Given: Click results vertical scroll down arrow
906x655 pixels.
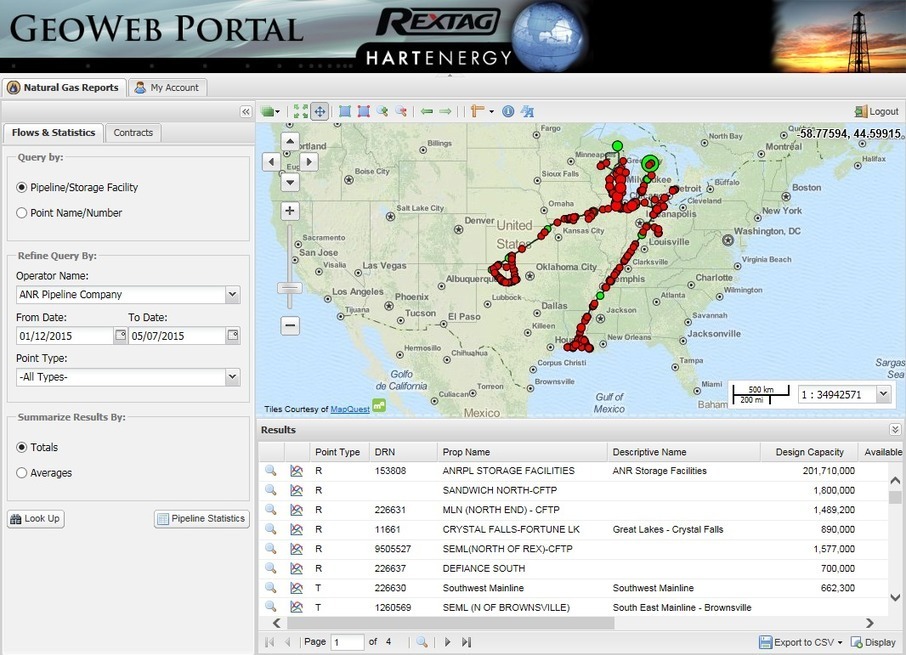Looking at the screenshot, I should pyautogui.click(x=895, y=598).
